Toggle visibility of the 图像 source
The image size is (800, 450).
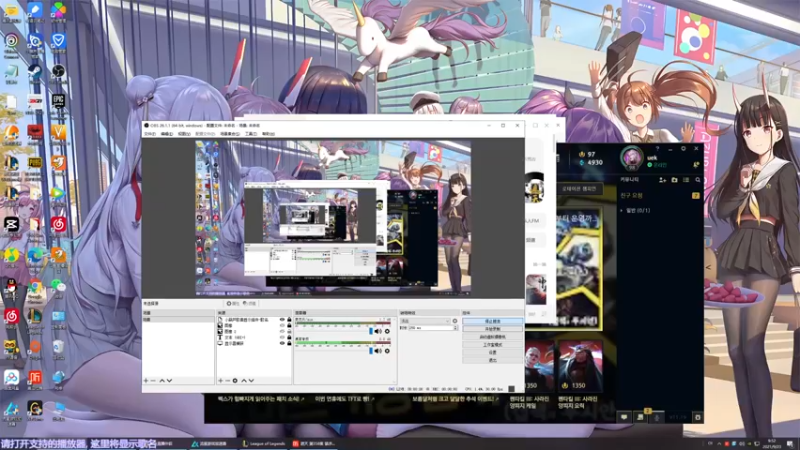[282, 326]
